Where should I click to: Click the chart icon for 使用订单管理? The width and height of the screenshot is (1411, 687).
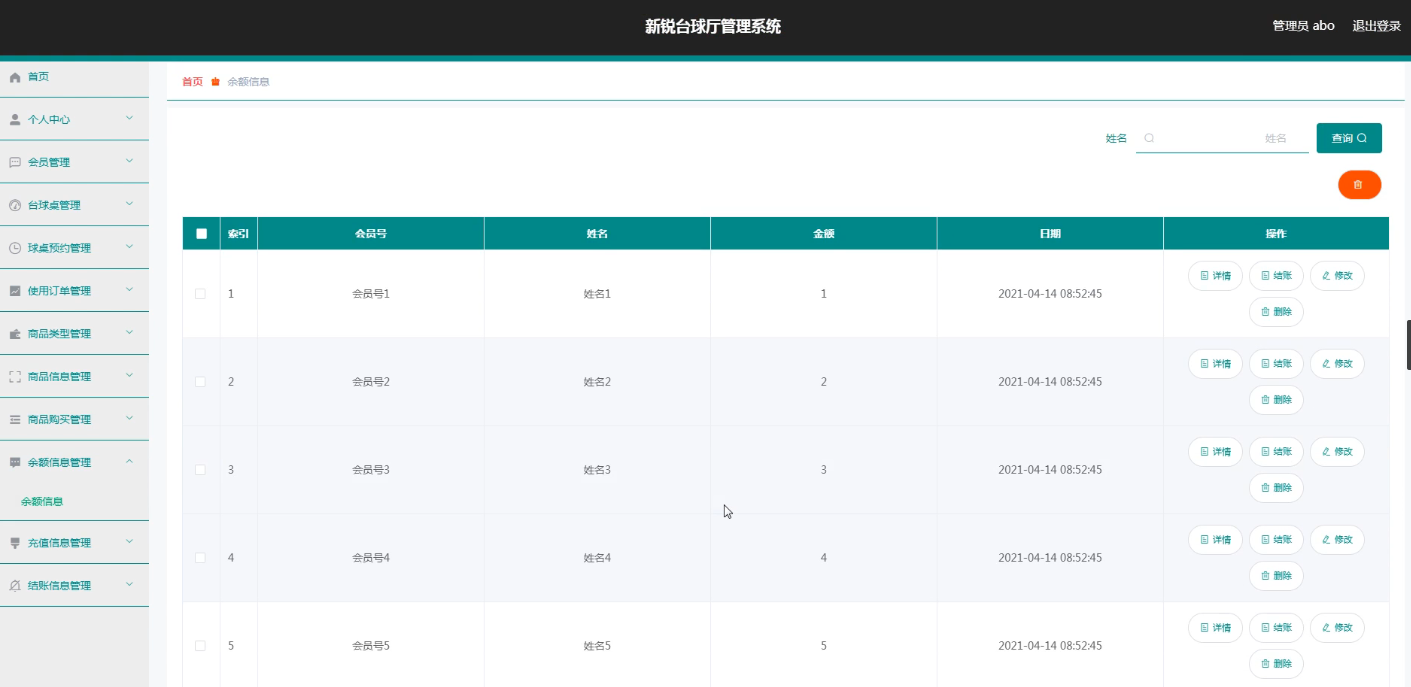tap(15, 291)
